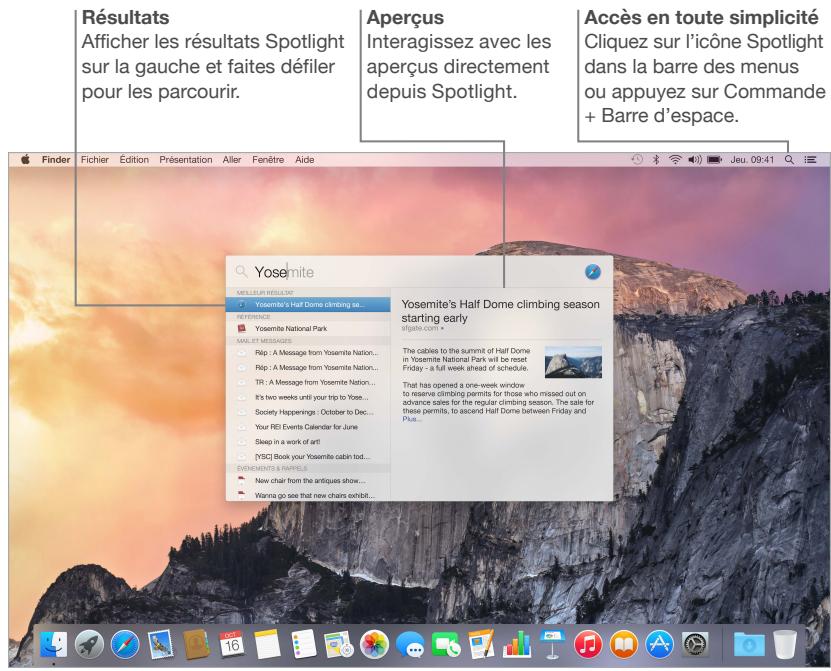Open Notes yellow notepad in Dock
Image resolution: width=831 pixels, height=671 pixels.
(x=268, y=644)
